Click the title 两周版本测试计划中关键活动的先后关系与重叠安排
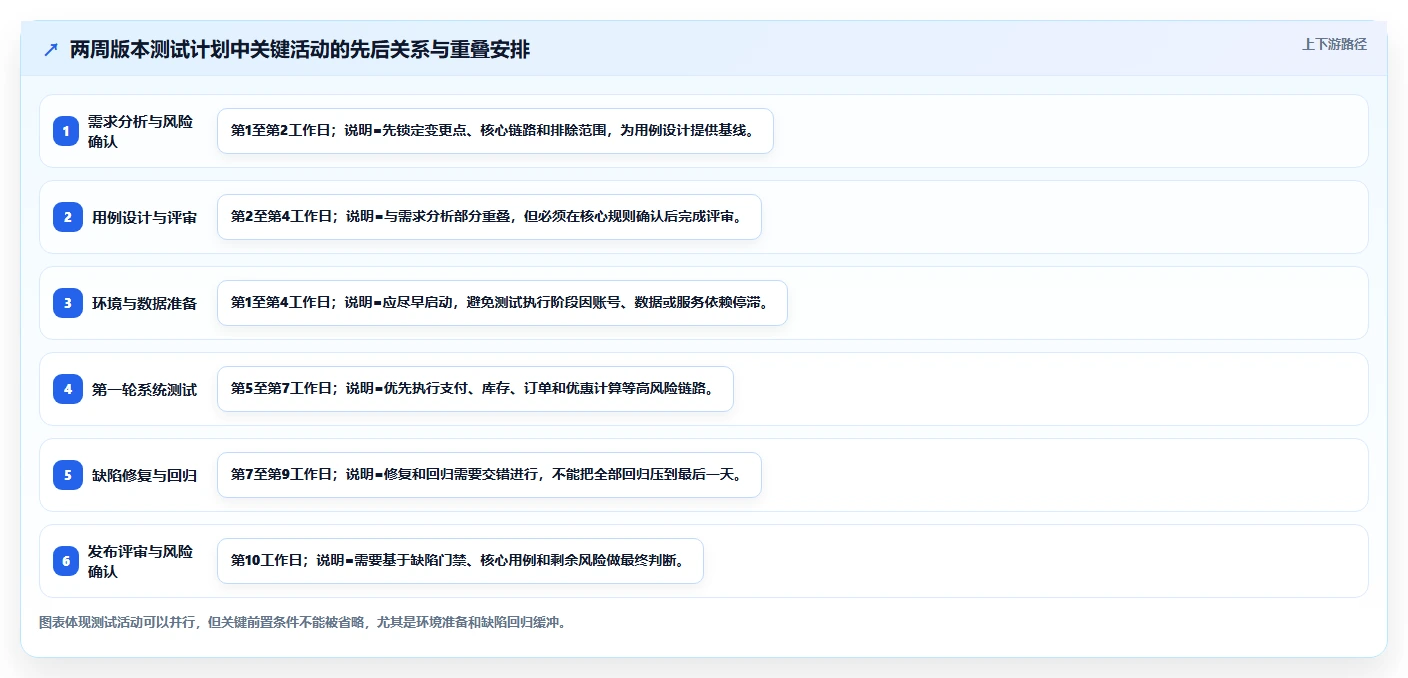The height and width of the screenshot is (678, 1408). click(x=300, y=50)
